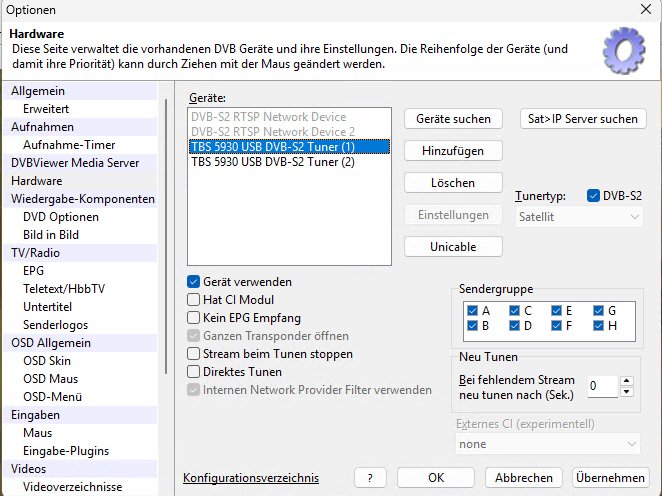Open the Tunertyp Satellit dropdown
Image resolution: width=662 pixels, height=496 pixels.
click(x=579, y=215)
